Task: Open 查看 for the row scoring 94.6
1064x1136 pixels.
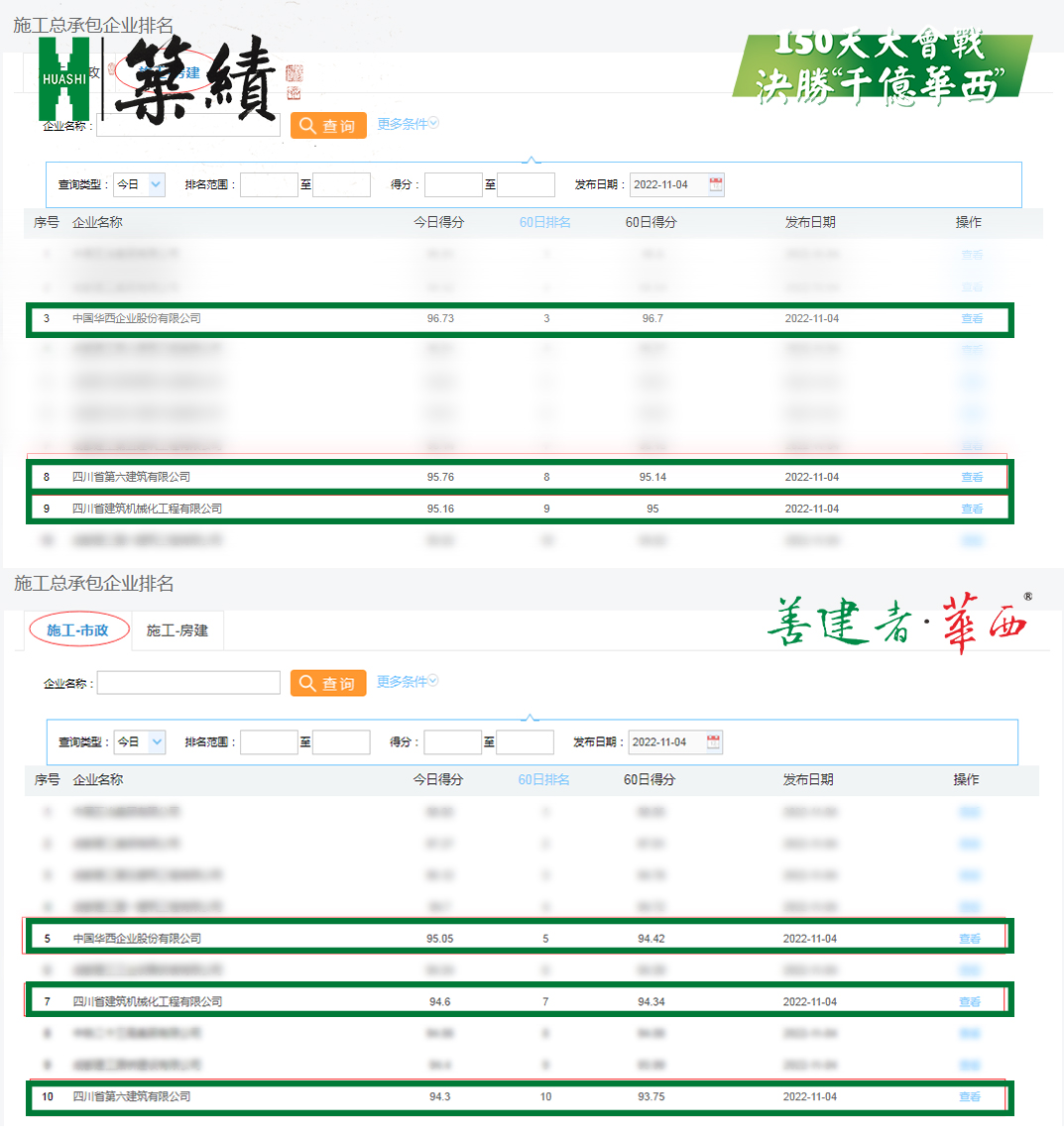Action: pos(970,1002)
